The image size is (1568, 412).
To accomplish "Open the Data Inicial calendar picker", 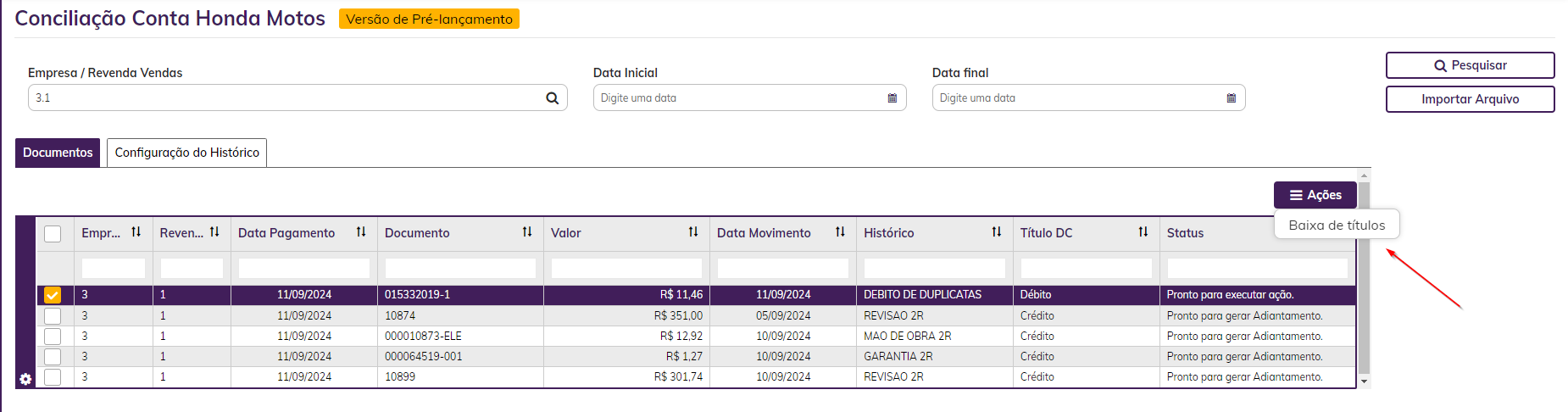I will pos(892,98).
